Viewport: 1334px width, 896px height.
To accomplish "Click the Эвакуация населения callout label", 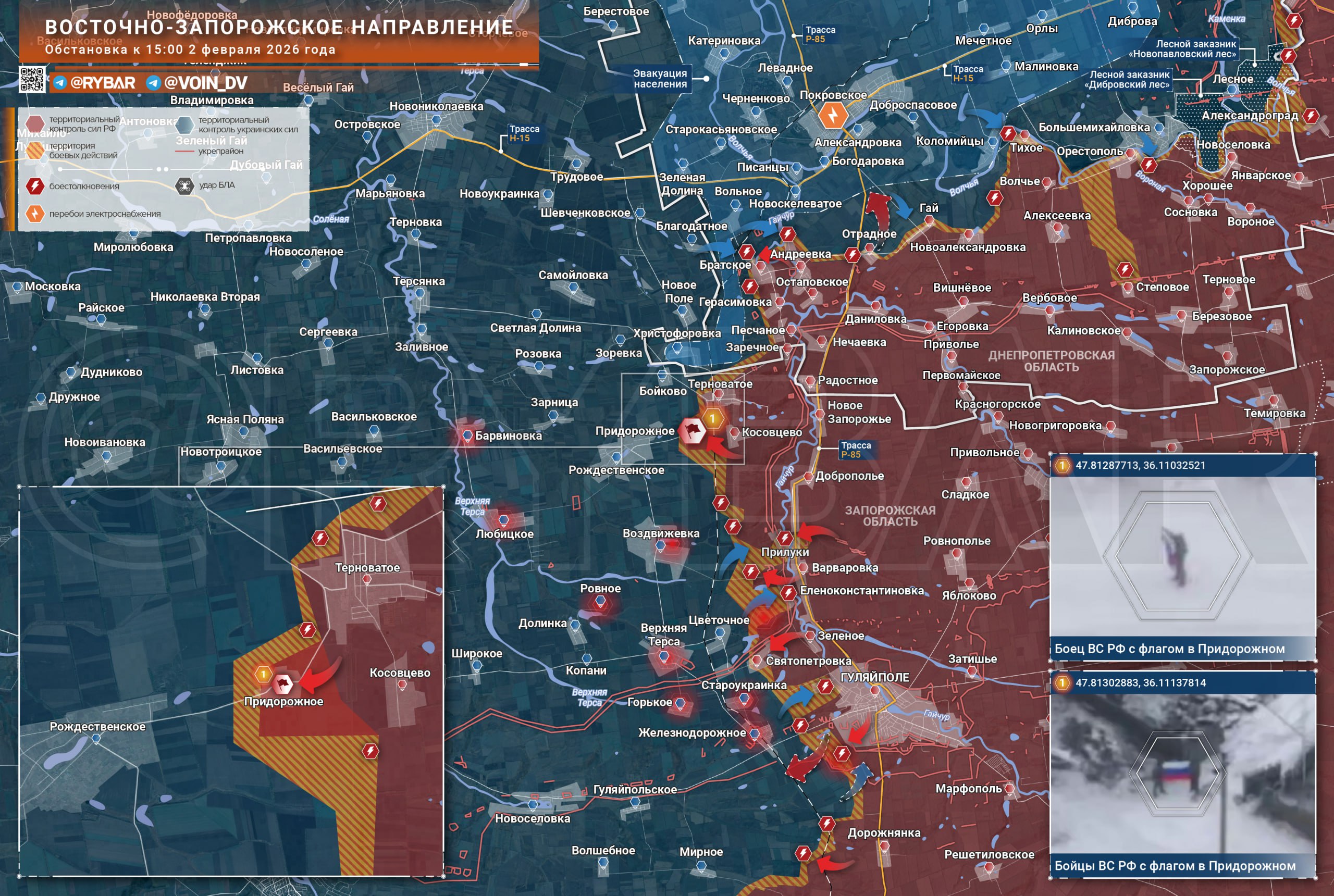I will 659,78.
